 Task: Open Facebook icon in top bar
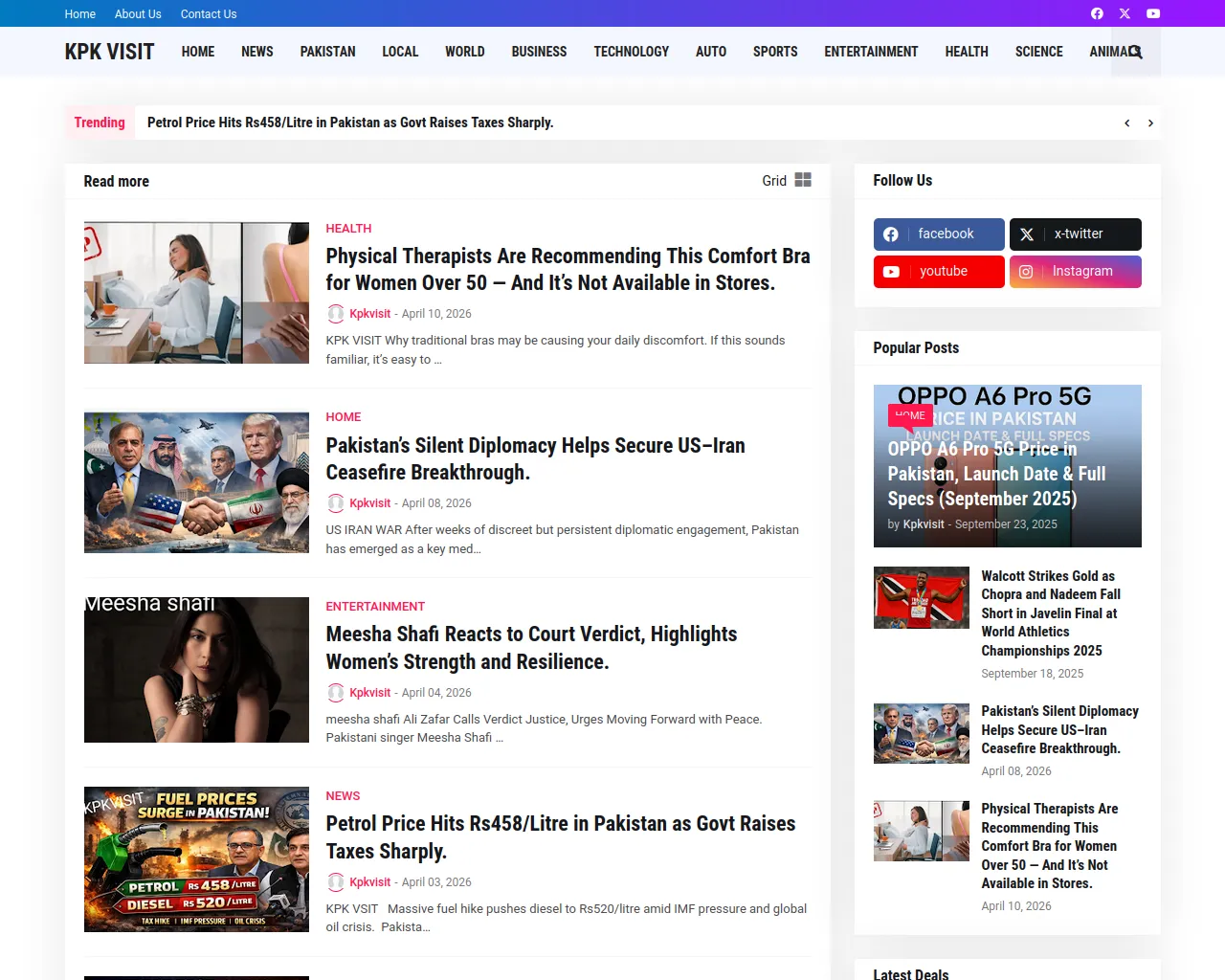1097,13
